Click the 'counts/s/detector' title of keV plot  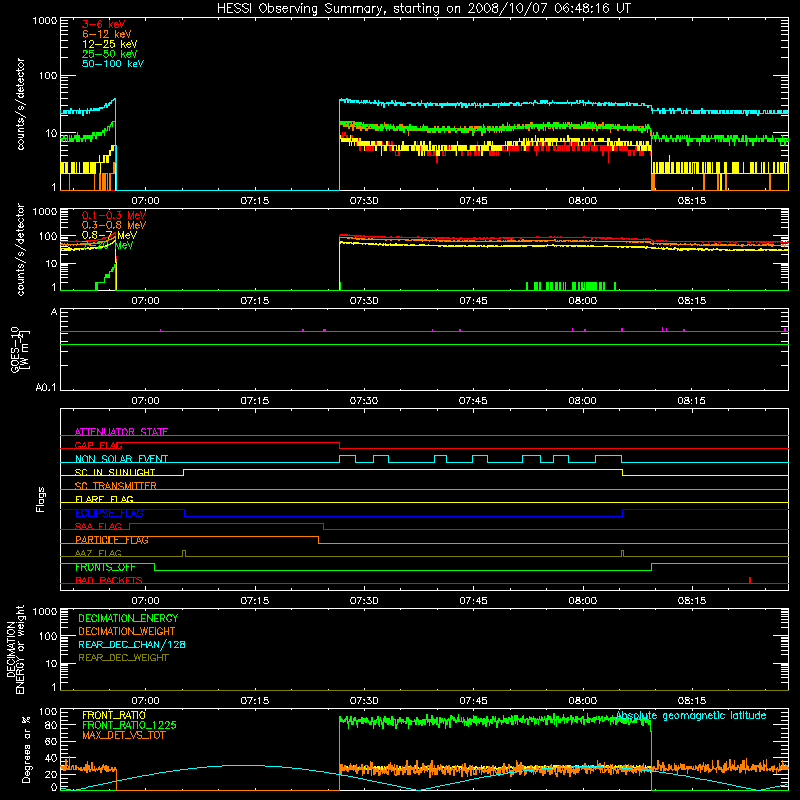pyautogui.click(x=20, y=104)
